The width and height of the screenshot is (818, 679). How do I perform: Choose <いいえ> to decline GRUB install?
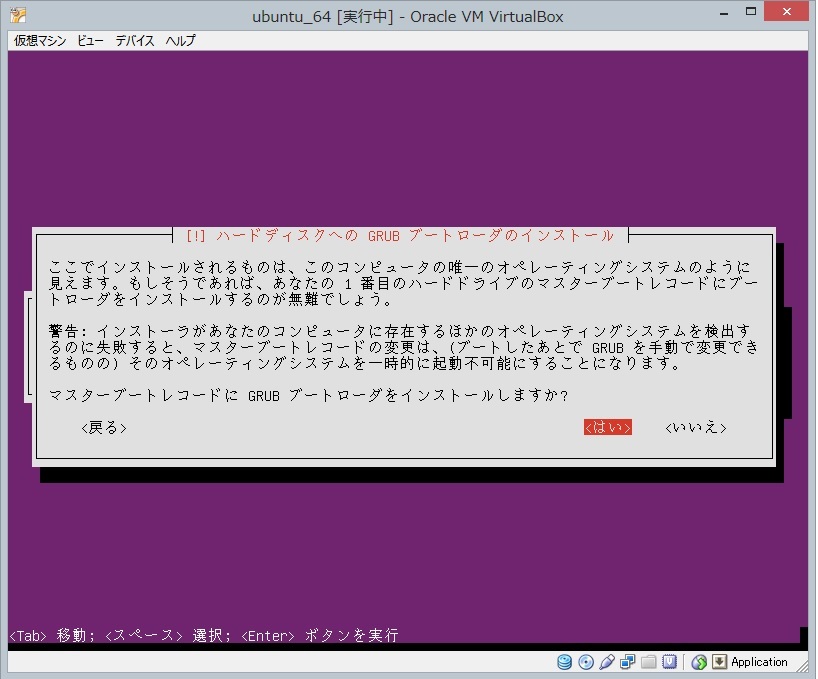pos(696,427)
